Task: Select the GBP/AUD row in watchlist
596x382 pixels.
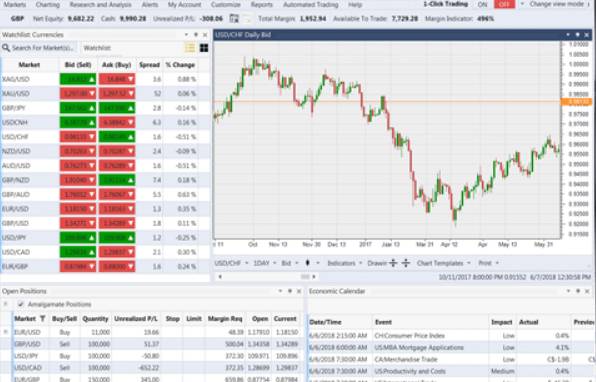Action: tap(105, 195)
